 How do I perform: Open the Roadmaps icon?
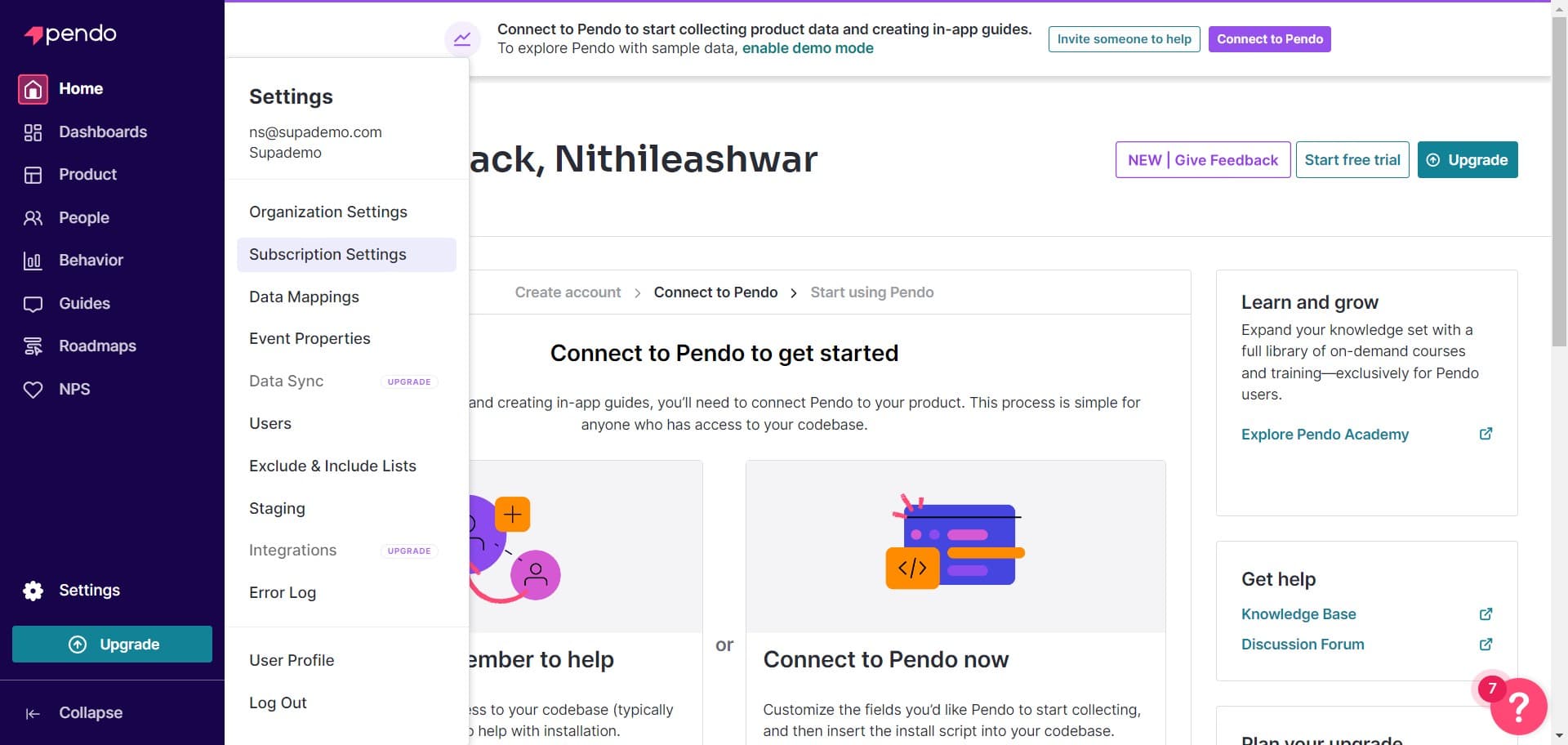(x=33, y=346)
